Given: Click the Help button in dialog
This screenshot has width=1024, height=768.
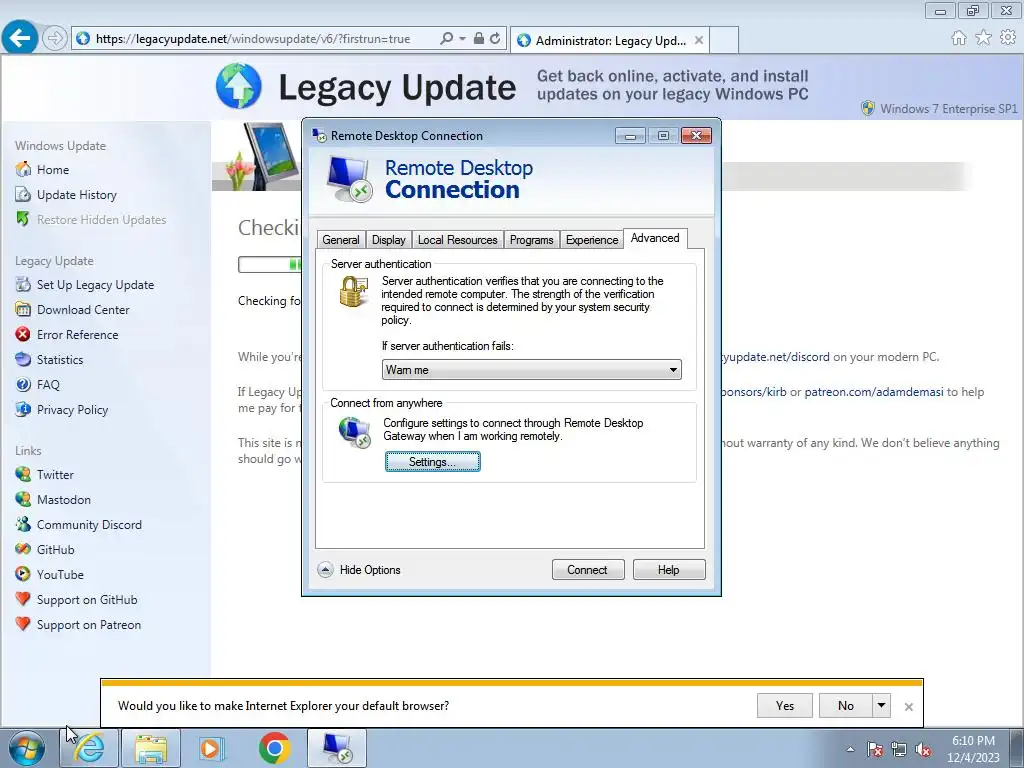Looking at the screenshot, I should tap(669, 569).
